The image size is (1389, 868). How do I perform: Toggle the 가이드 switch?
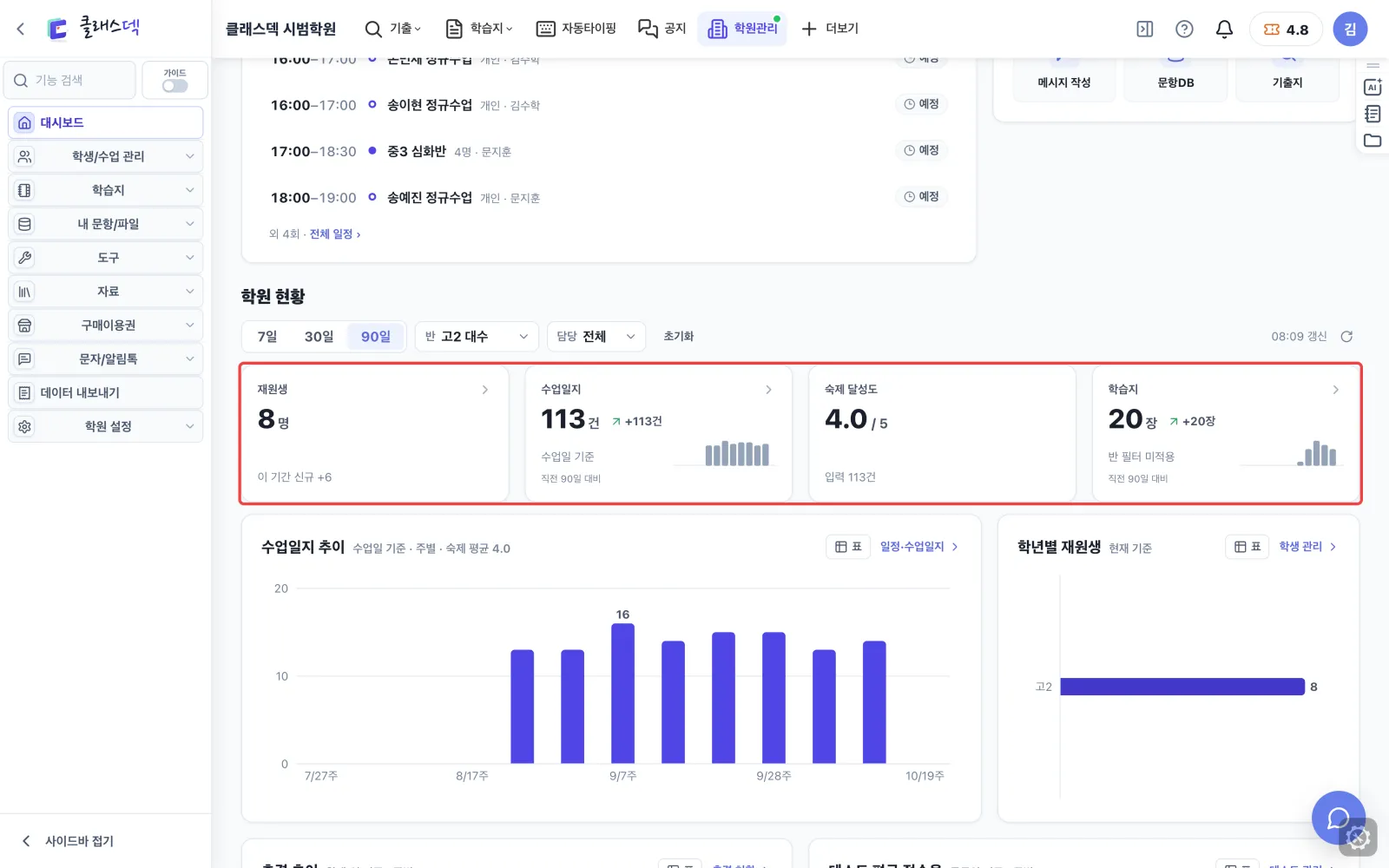(x=174, y=86)
